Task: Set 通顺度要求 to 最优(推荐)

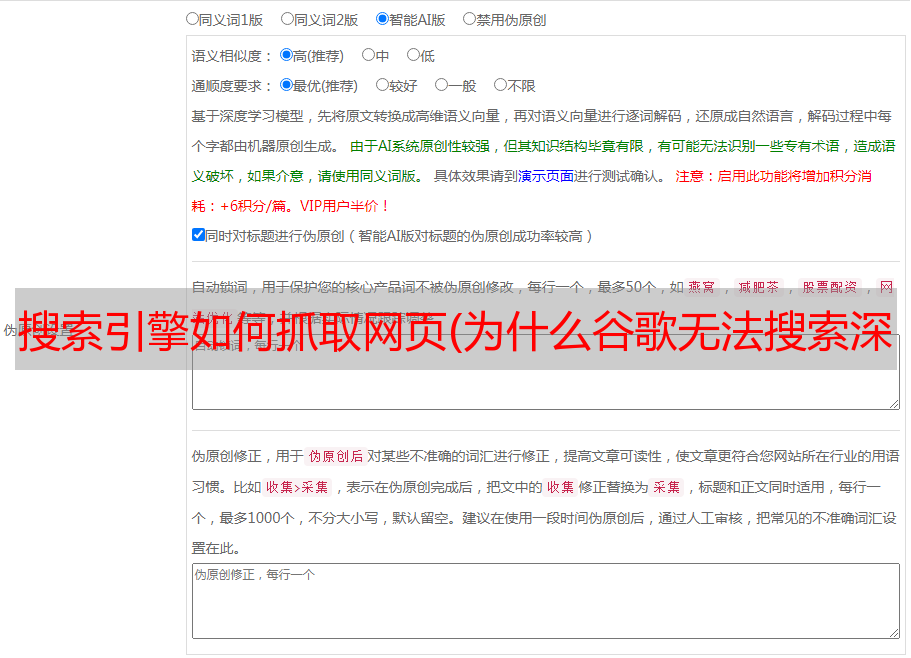Action: tap(286, 85)
